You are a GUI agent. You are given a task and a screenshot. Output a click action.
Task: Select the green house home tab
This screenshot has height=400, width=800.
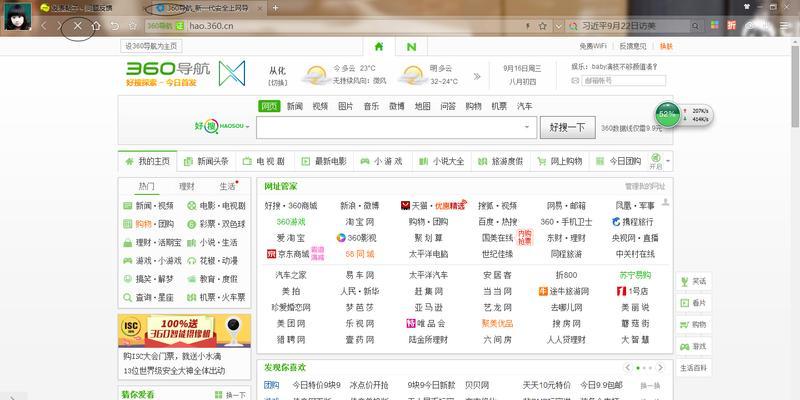pos(379,46)
